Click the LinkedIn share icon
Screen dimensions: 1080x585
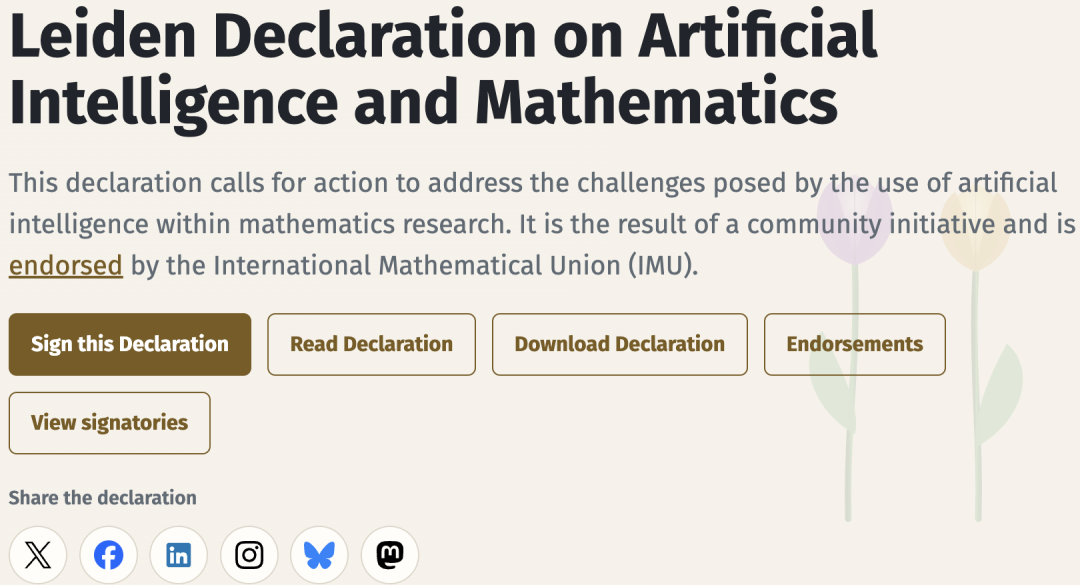click(178, 555)
